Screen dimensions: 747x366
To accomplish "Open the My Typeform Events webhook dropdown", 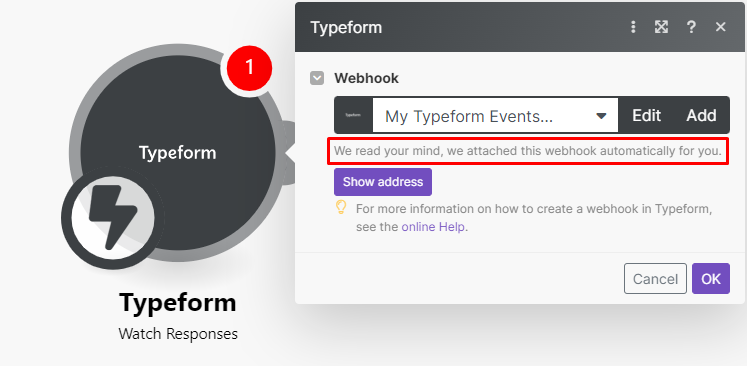I will point(495,116).
